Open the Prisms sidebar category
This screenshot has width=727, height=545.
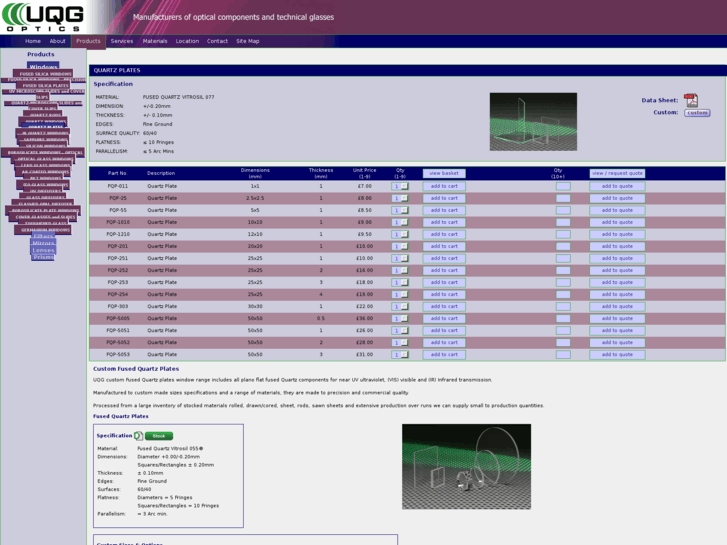click(x=43, y=257)
